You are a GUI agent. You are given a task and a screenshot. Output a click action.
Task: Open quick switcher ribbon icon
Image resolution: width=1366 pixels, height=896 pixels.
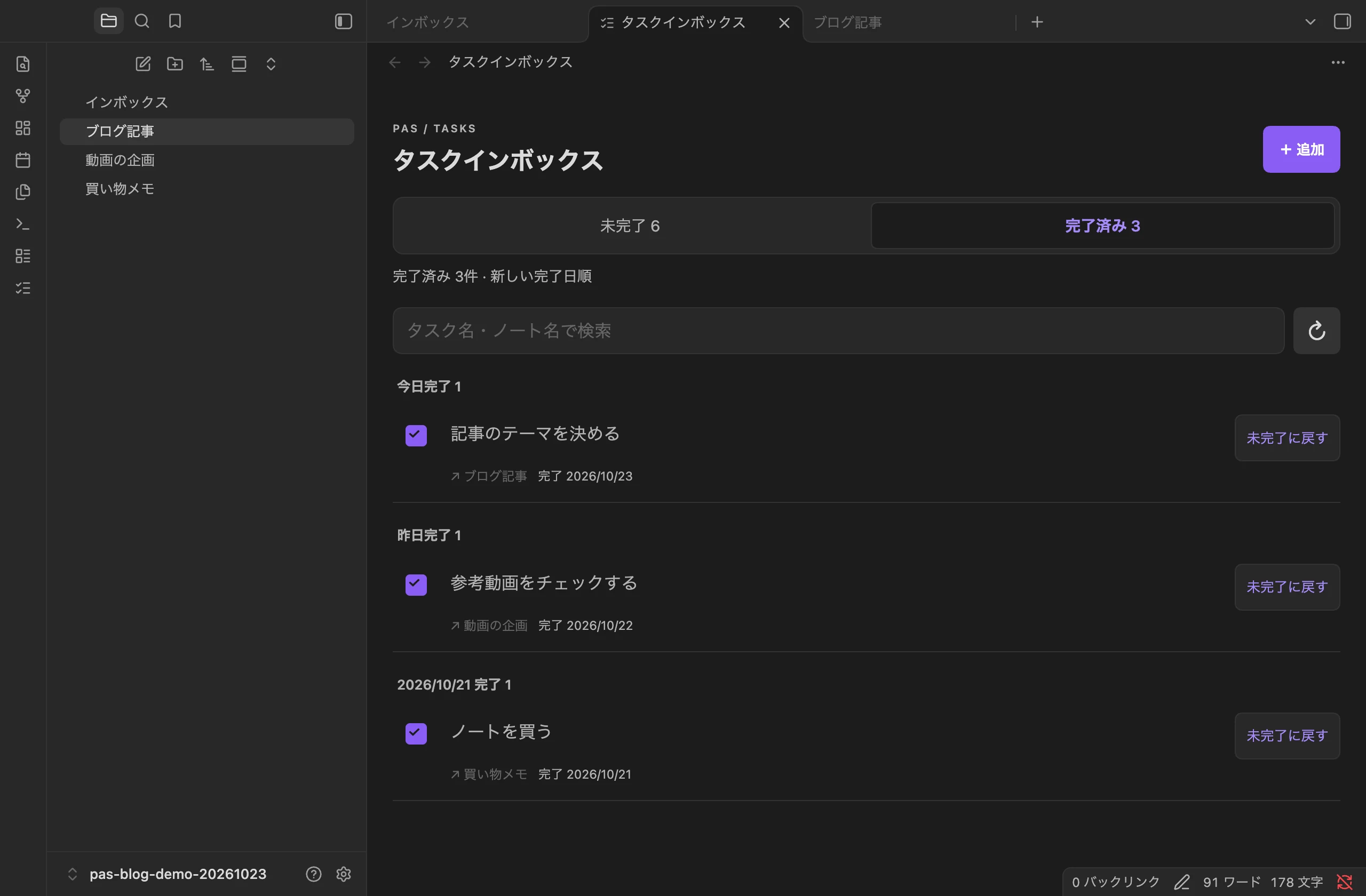coord(23,63)
